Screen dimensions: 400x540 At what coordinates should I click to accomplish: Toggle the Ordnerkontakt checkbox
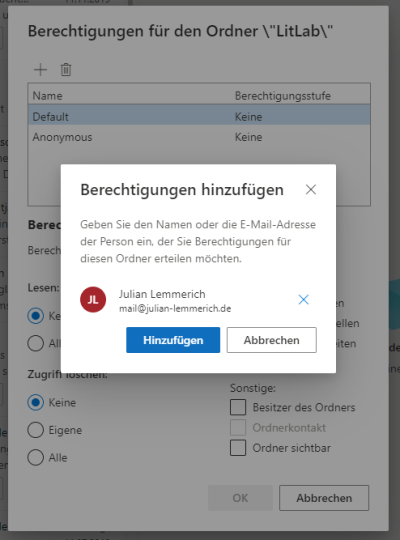[238, 428]
